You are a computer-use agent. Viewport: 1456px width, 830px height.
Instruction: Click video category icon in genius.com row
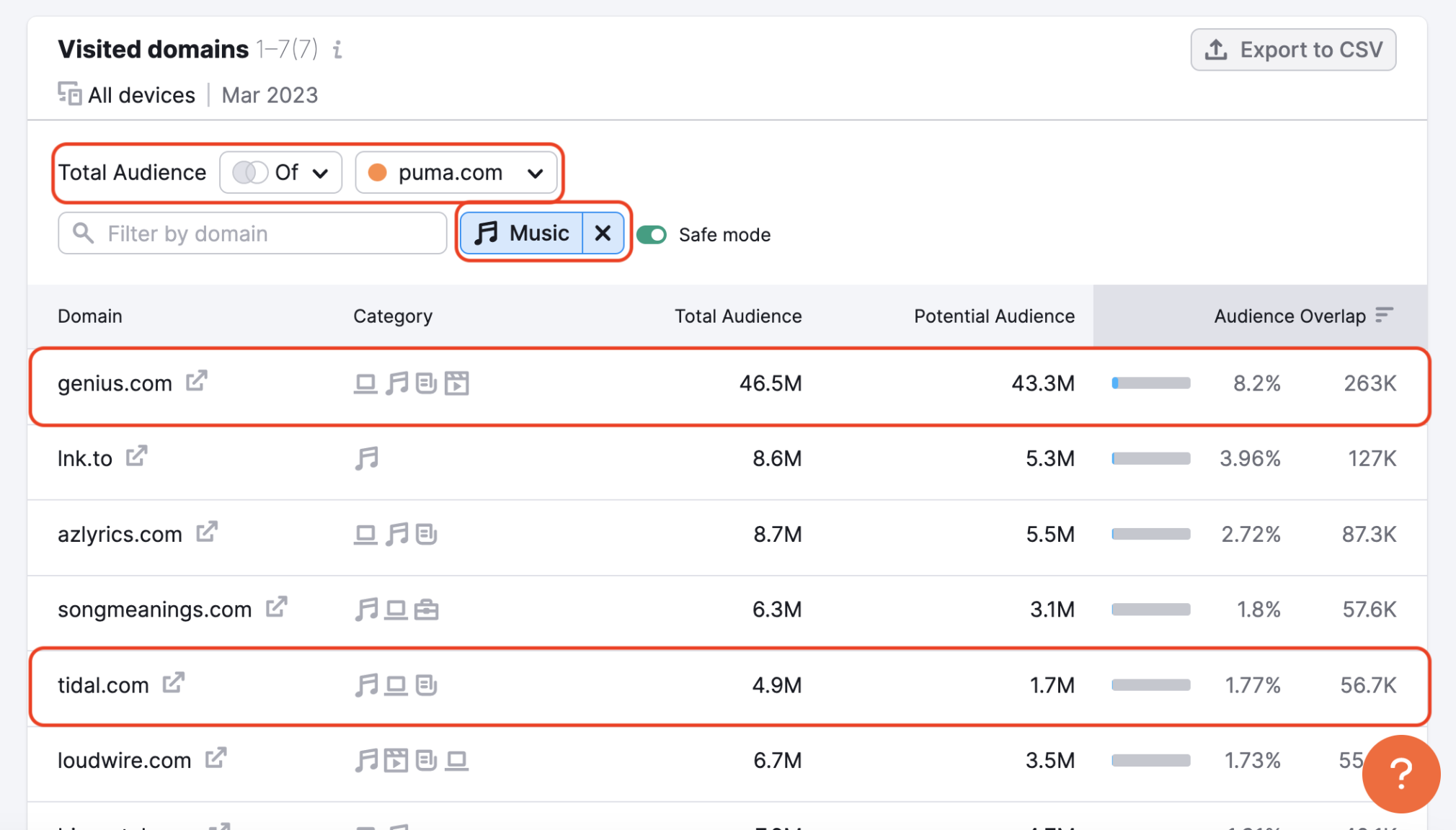457,383
